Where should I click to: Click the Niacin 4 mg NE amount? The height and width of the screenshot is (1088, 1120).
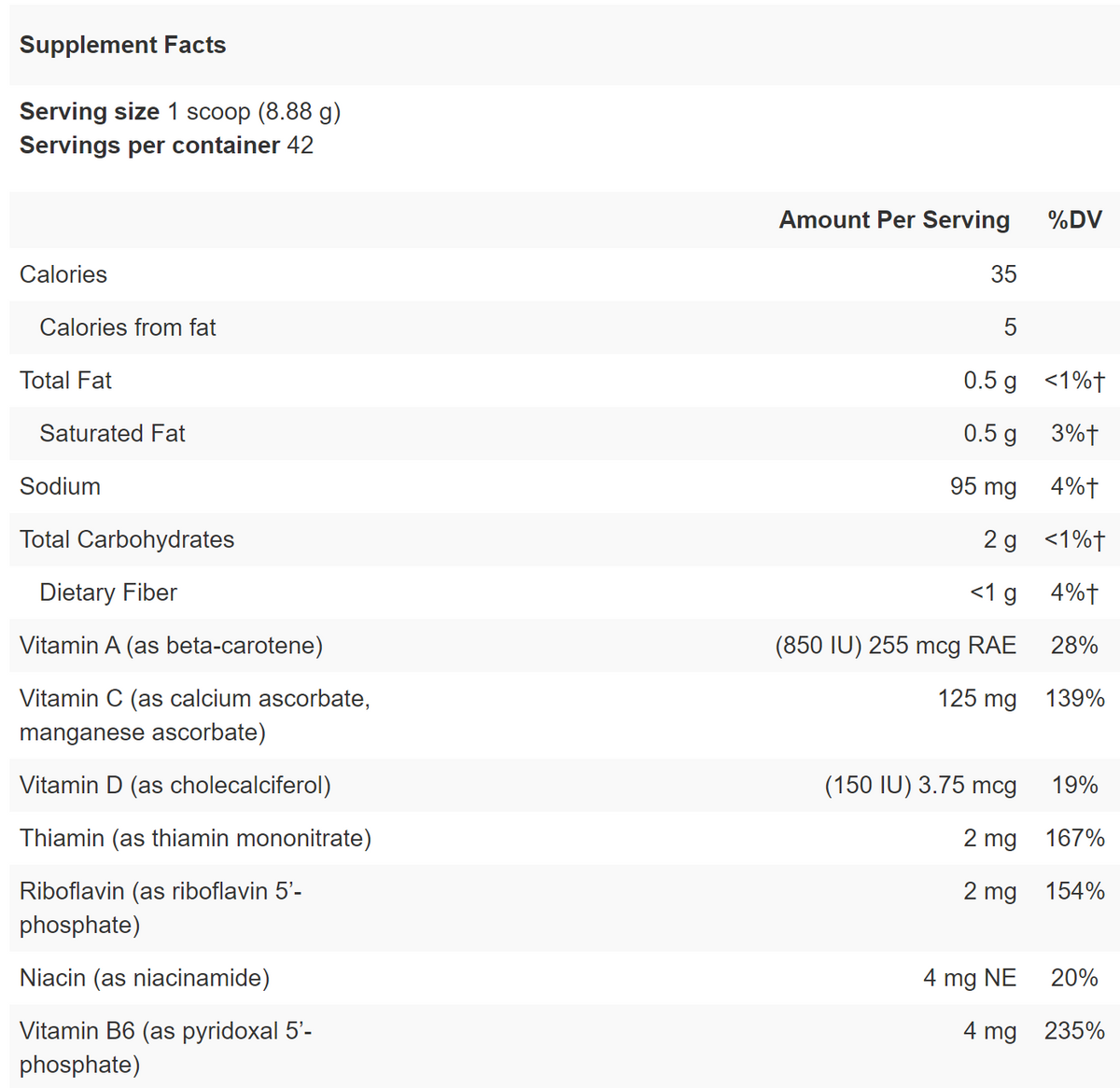[969, 978]
